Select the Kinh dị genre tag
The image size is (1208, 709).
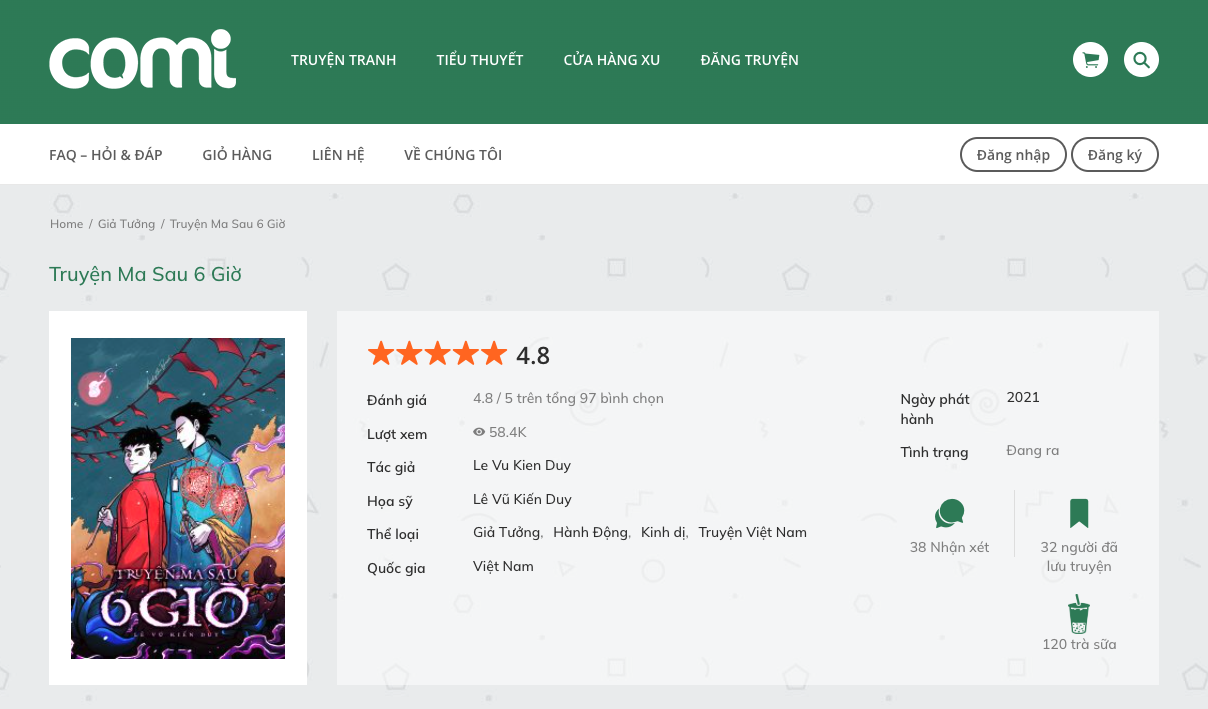pos(663,532)
